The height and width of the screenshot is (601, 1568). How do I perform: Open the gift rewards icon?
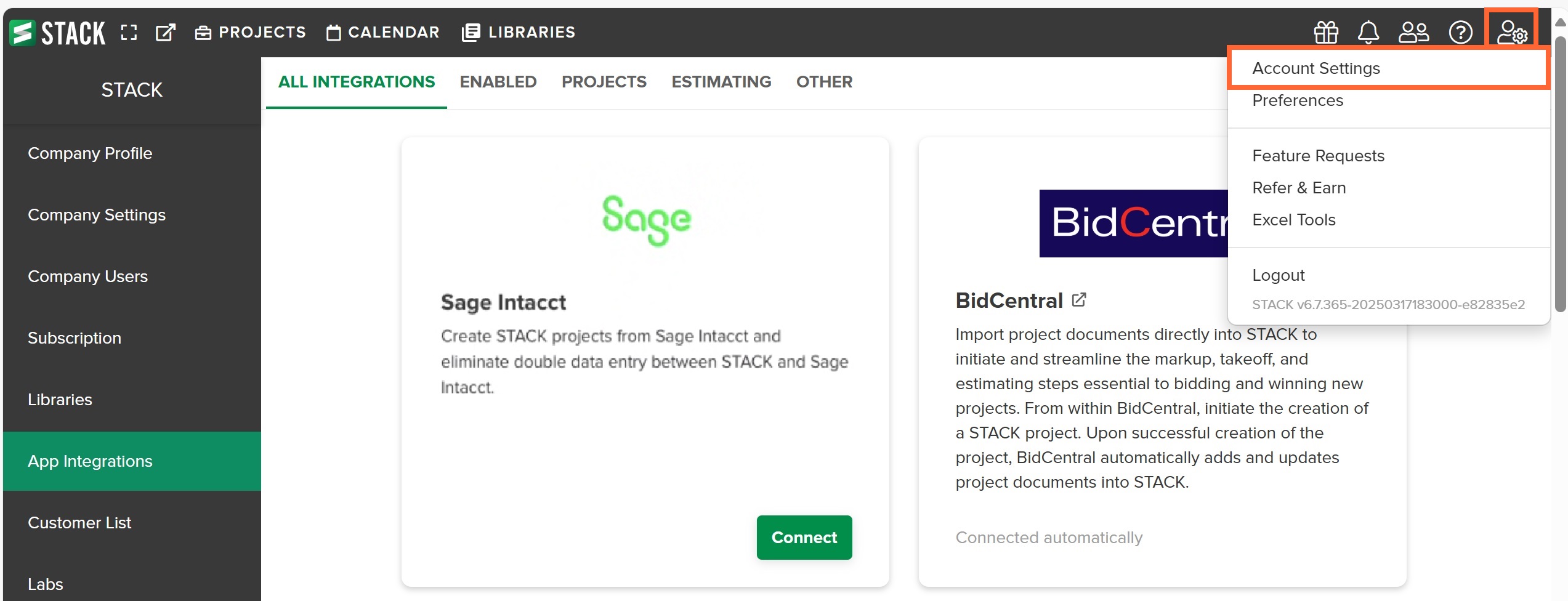(1326, 32)
